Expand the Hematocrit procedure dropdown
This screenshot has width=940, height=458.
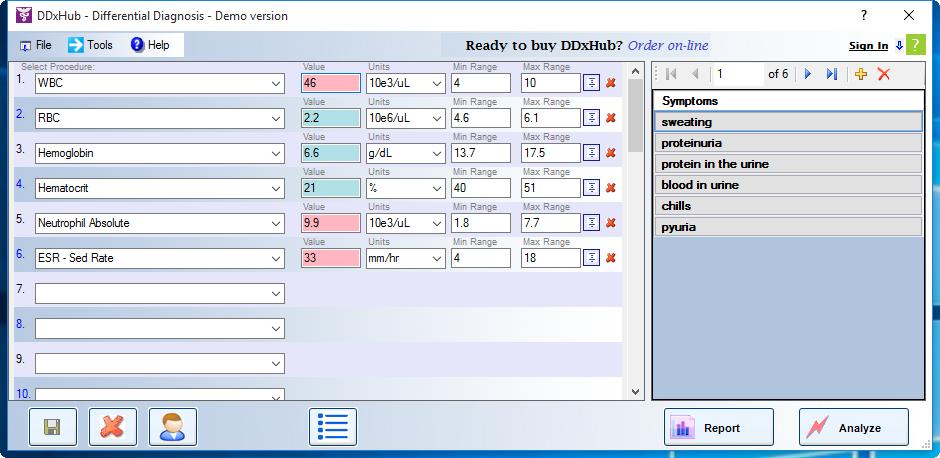click(276, 188)
